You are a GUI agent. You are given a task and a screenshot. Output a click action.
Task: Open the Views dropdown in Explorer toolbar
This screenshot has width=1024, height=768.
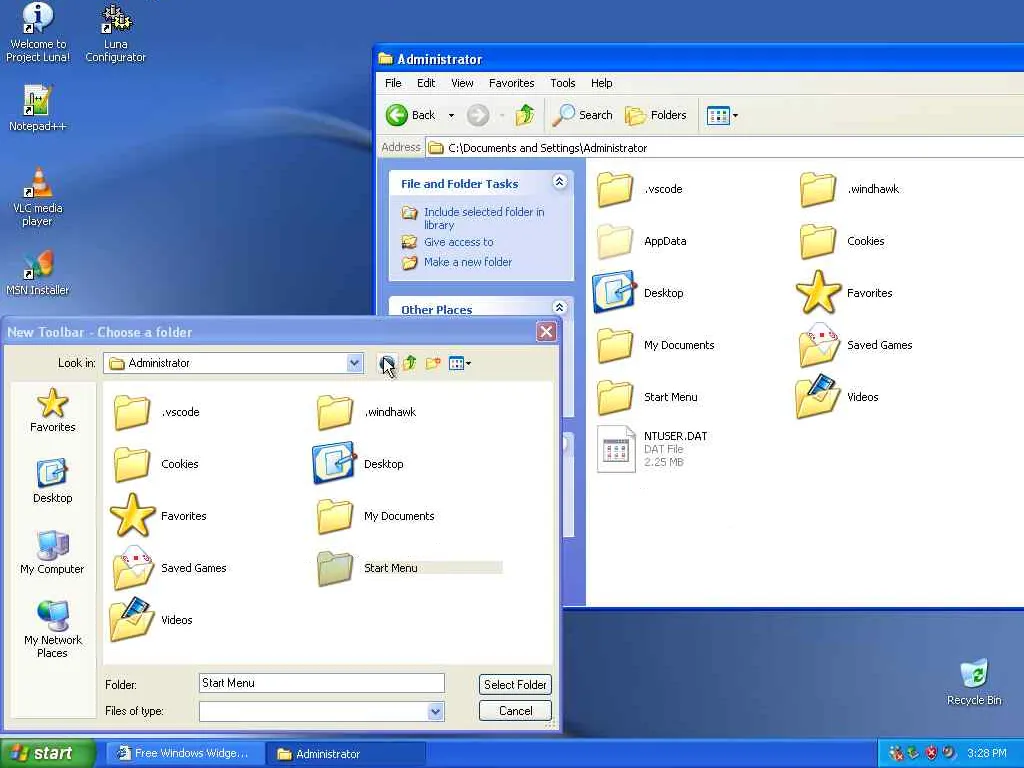(x=722, y=116)
